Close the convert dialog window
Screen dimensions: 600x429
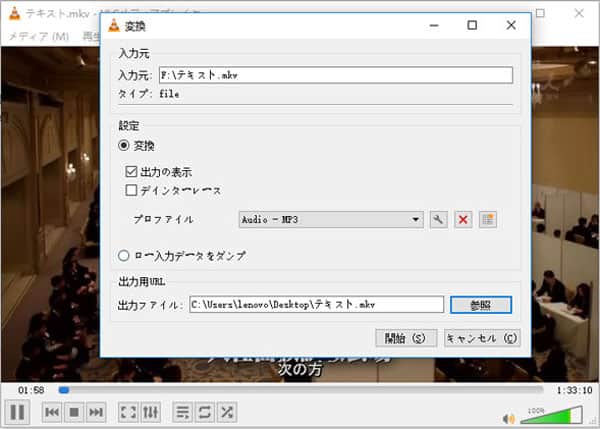[x=511, y=25]
